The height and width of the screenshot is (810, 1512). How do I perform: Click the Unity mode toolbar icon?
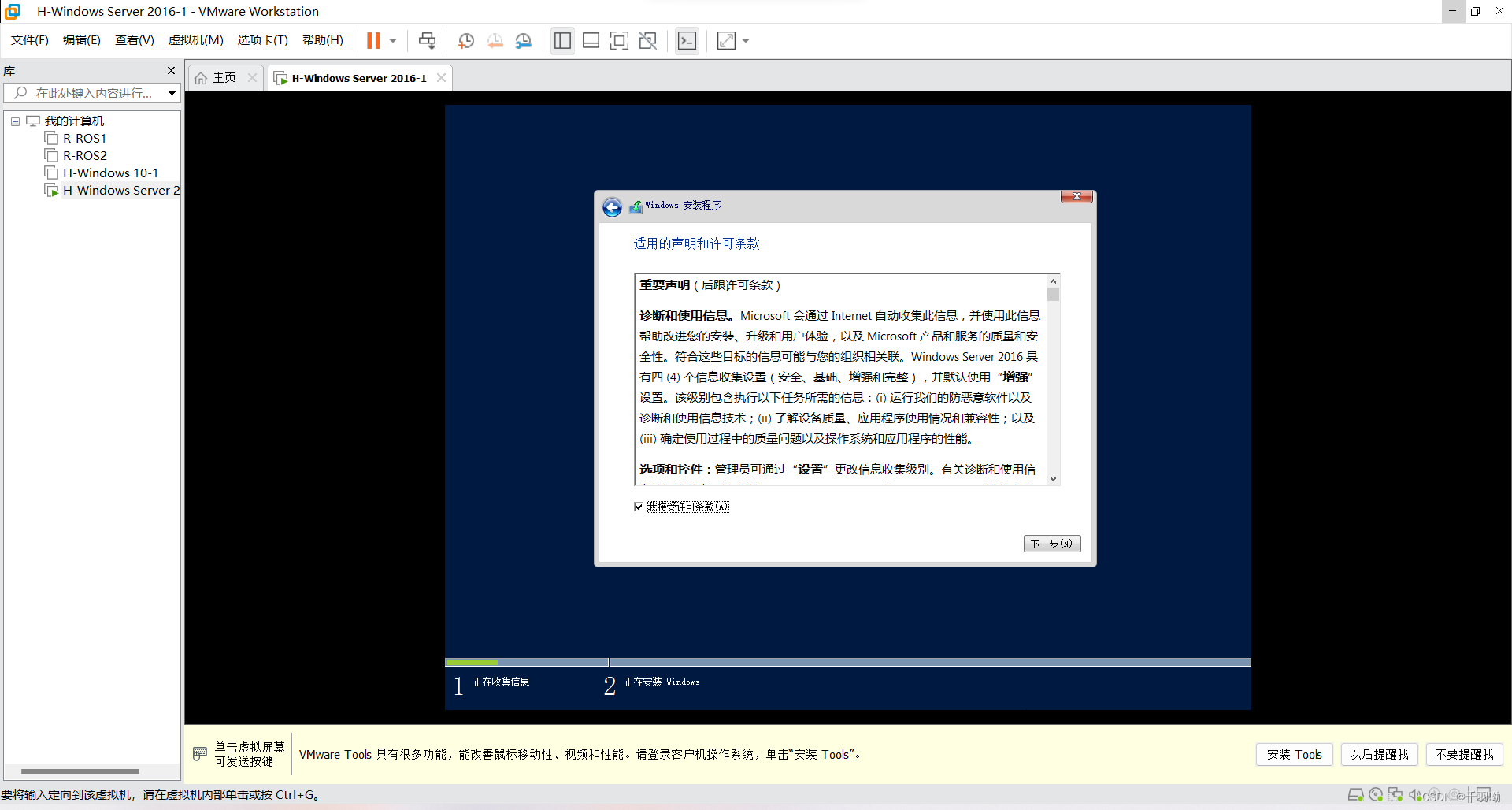point(647,40)
